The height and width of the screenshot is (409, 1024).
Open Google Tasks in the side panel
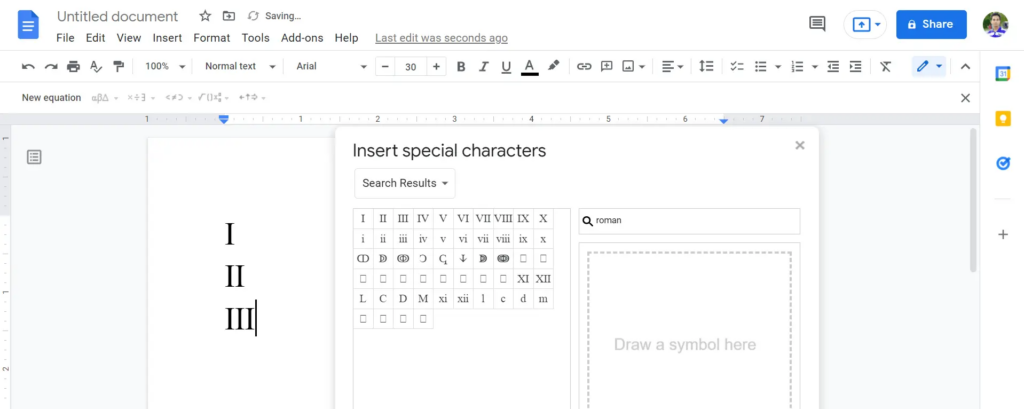click(x=1003, y=163)
